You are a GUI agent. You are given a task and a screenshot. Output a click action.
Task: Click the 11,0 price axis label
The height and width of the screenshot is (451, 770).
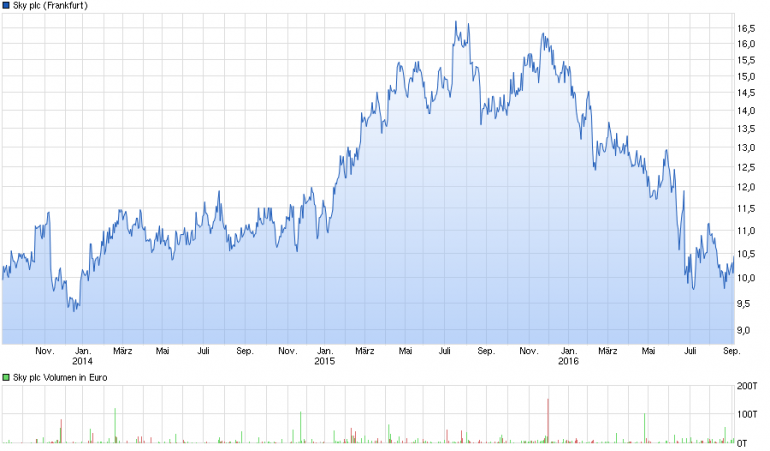[x=746, y=230]
